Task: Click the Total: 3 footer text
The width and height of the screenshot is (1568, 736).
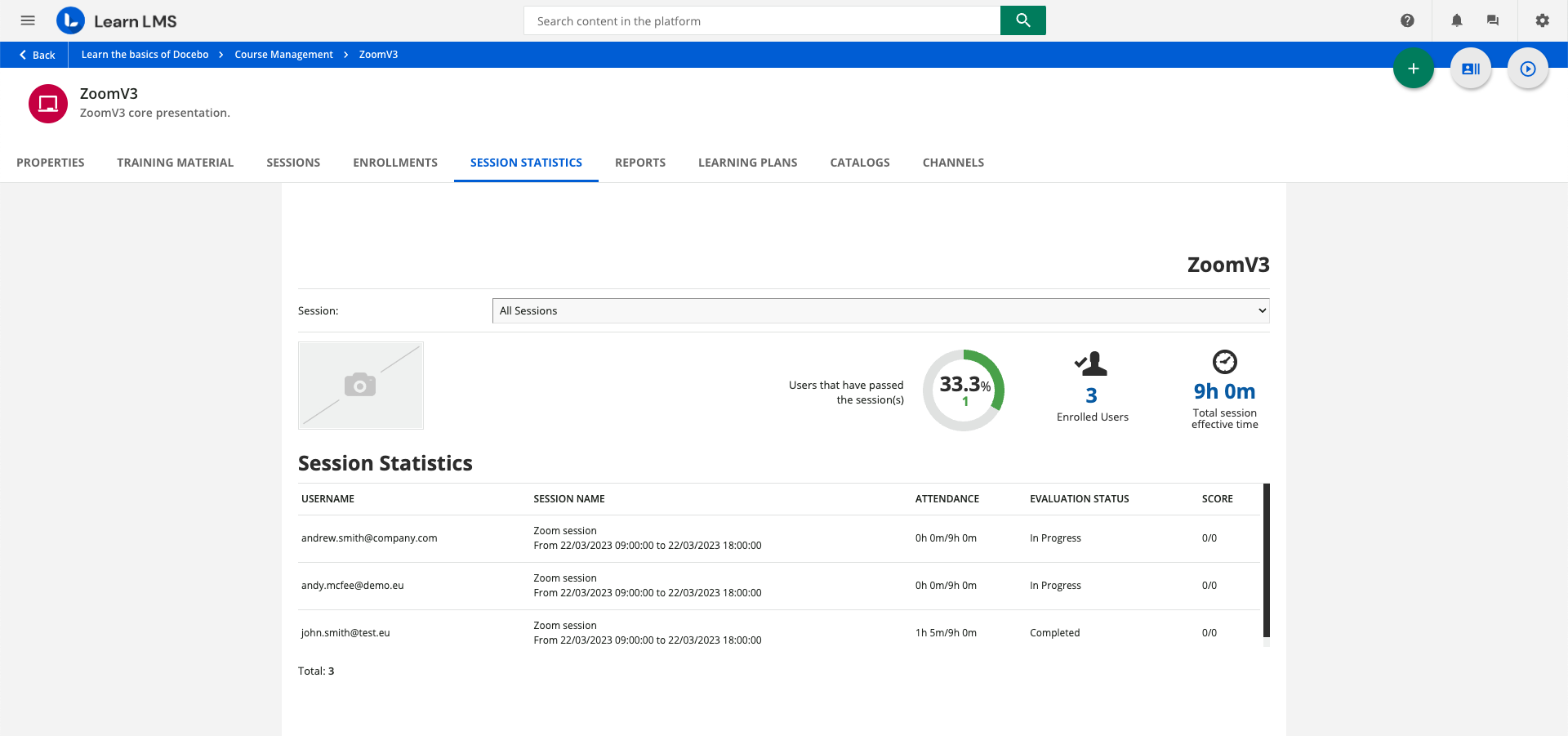Action: (x=316, y=671)
